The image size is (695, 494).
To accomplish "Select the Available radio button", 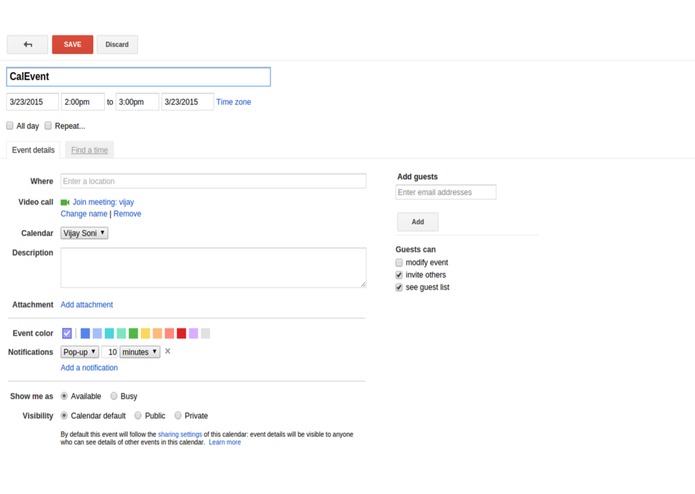I will tap(64, 396).
